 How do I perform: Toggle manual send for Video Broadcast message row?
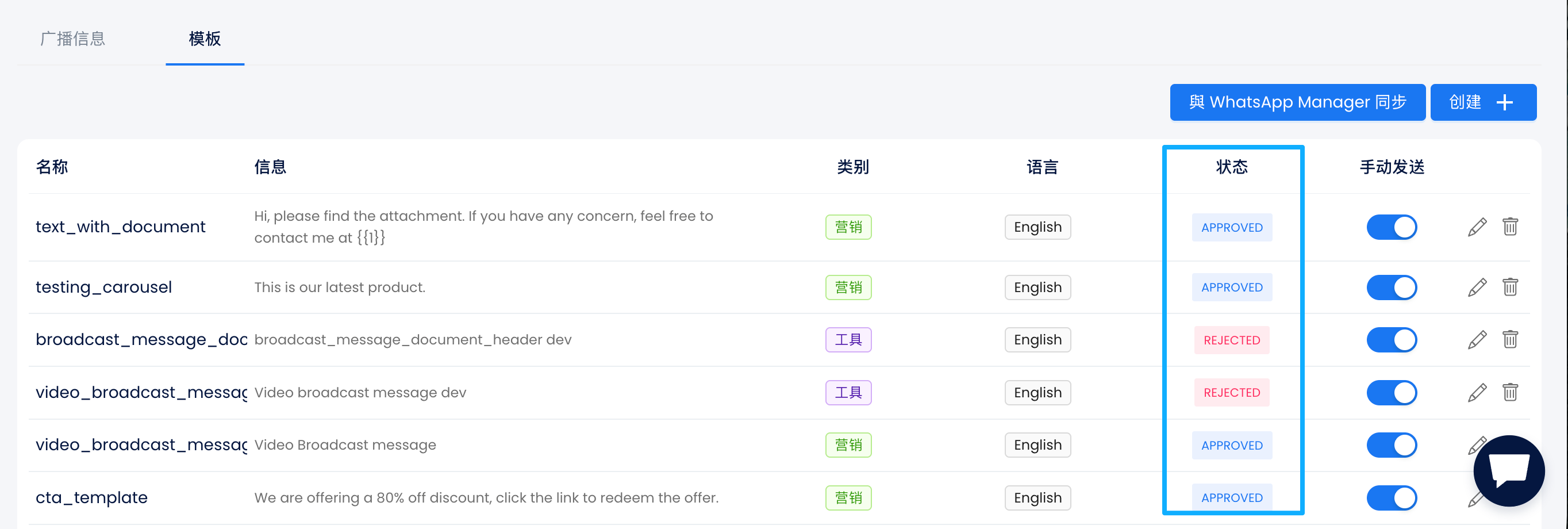(x=1392, y=445)
